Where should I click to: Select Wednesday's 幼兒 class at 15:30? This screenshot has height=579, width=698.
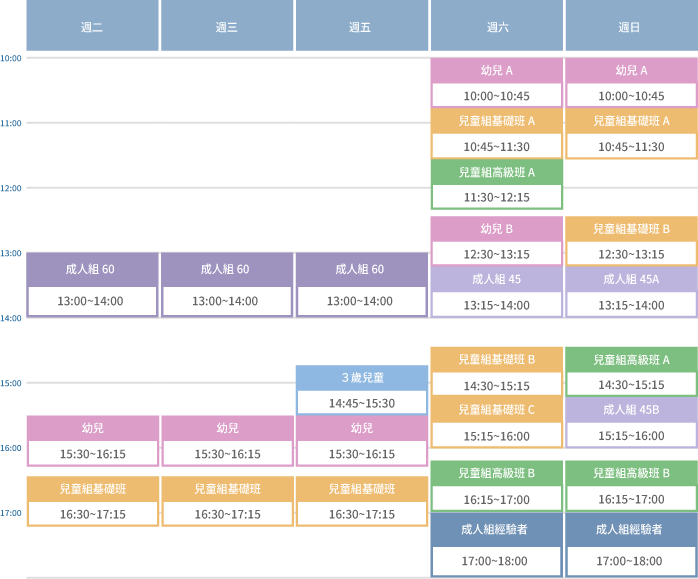226,441
